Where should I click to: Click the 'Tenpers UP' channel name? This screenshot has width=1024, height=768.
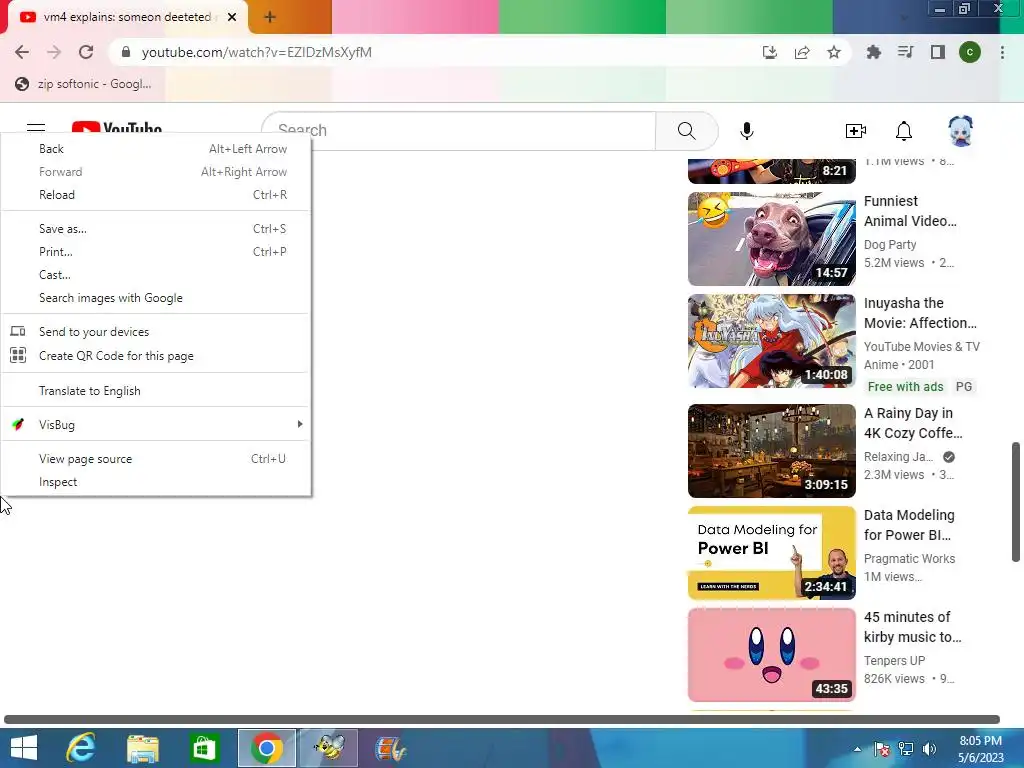(894, 661)
